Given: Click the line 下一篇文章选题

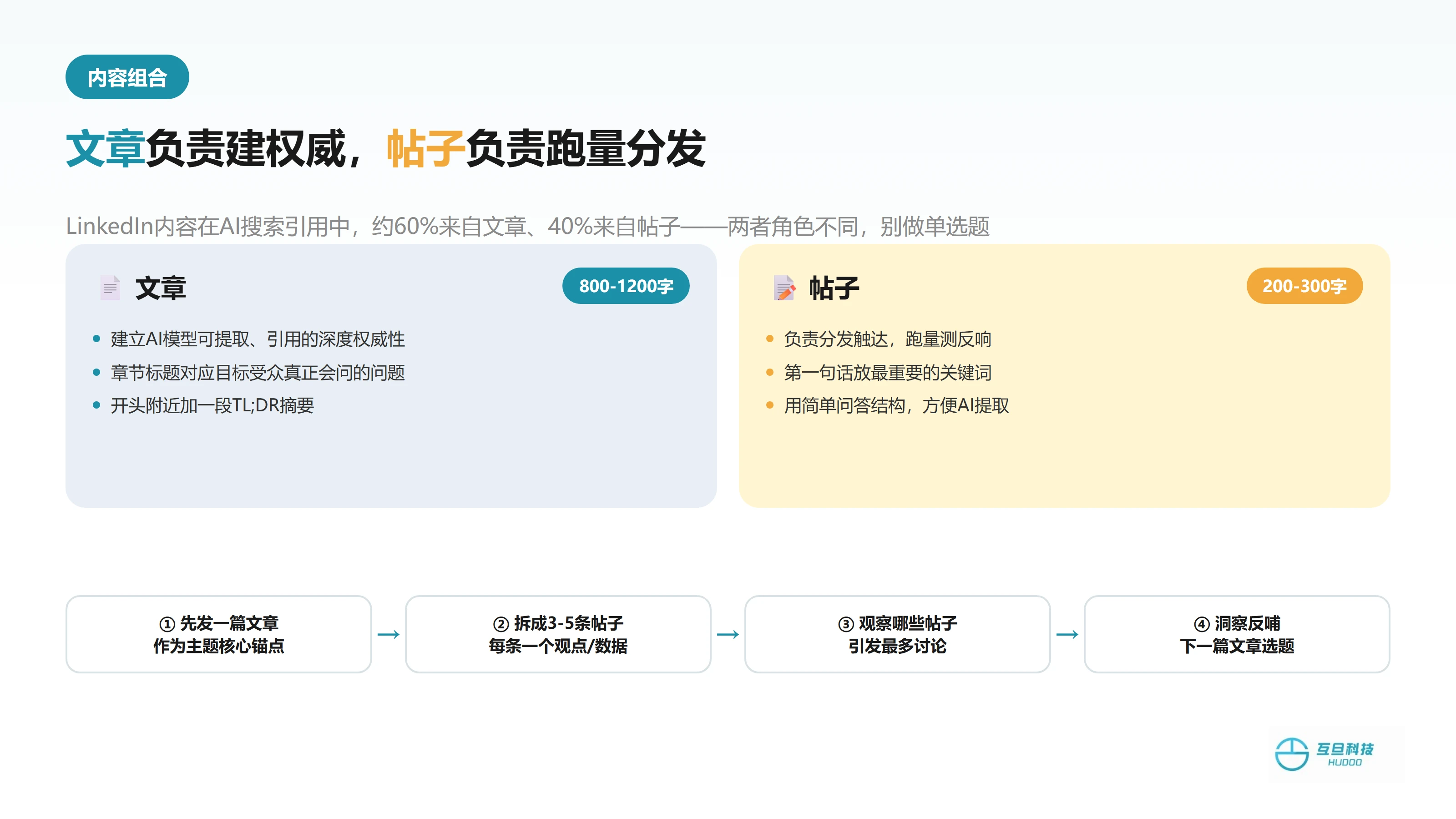Looking at the screenshot, I should coord(1237,646).
